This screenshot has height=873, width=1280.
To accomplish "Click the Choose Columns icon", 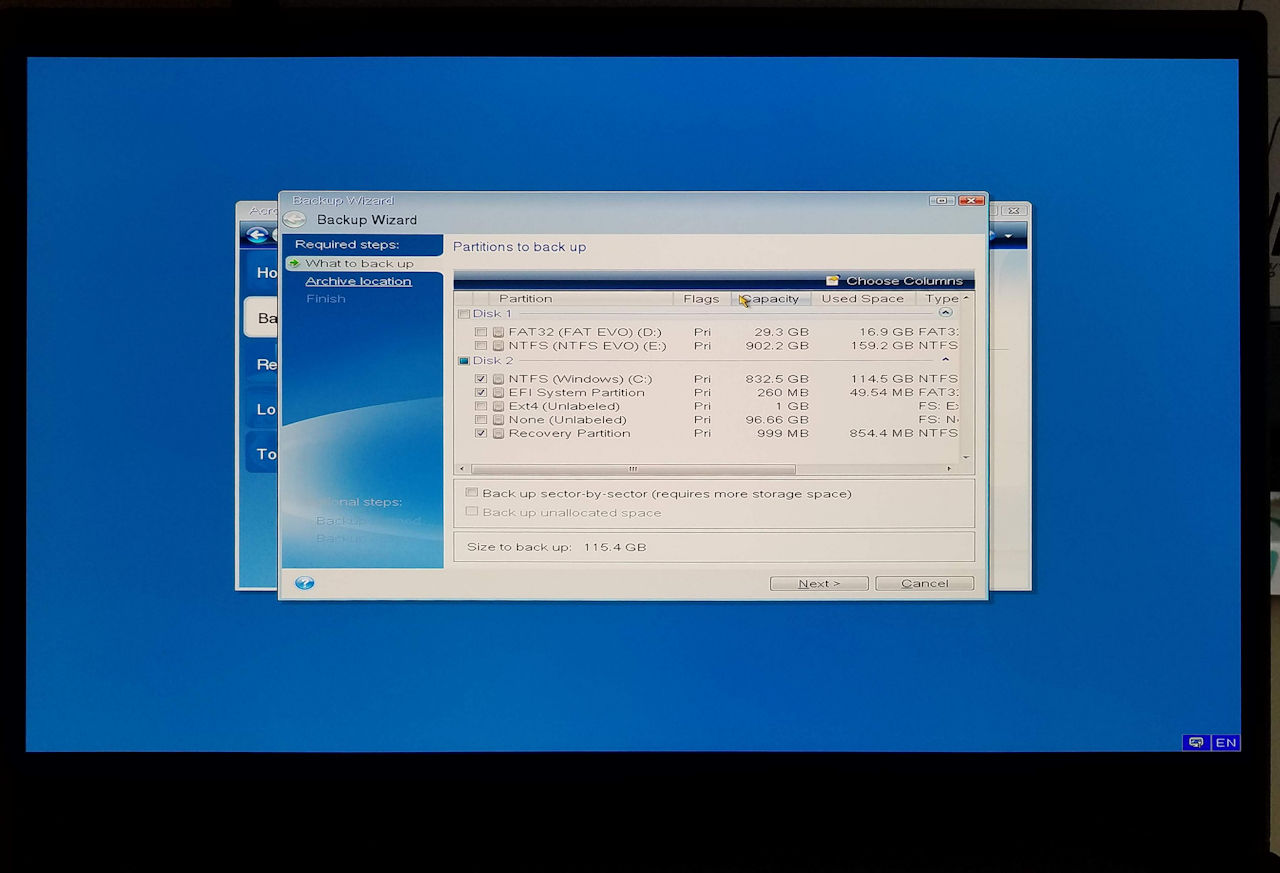I will (833, 281).
